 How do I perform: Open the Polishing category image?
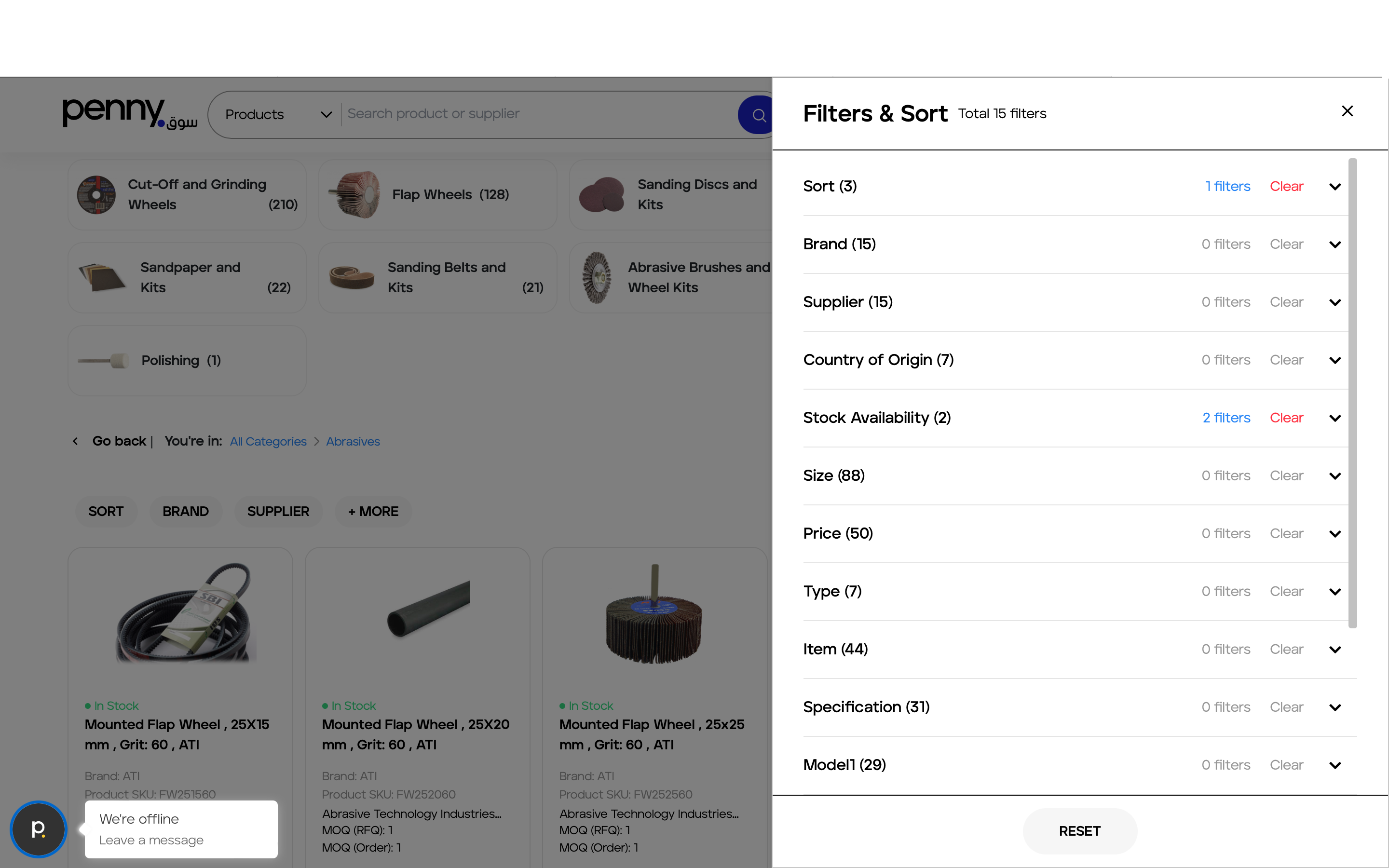coord(103,361)
